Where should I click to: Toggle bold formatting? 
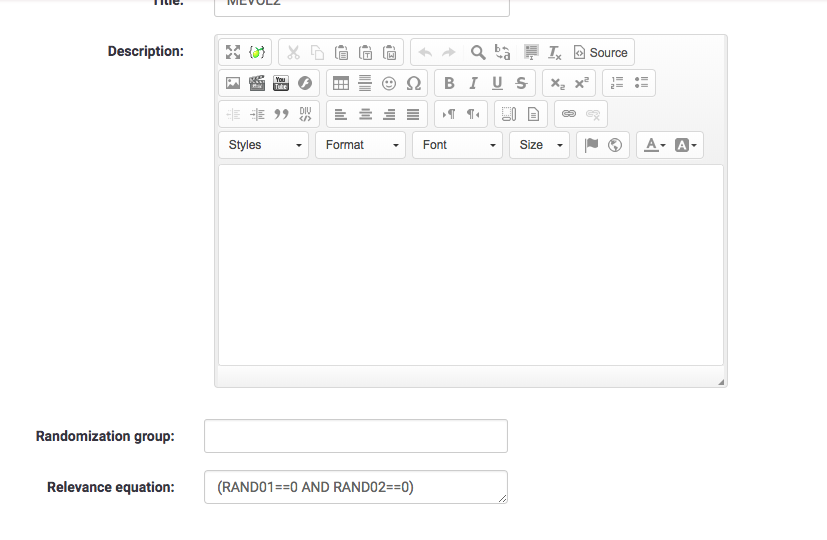click(x=449, y=83)
